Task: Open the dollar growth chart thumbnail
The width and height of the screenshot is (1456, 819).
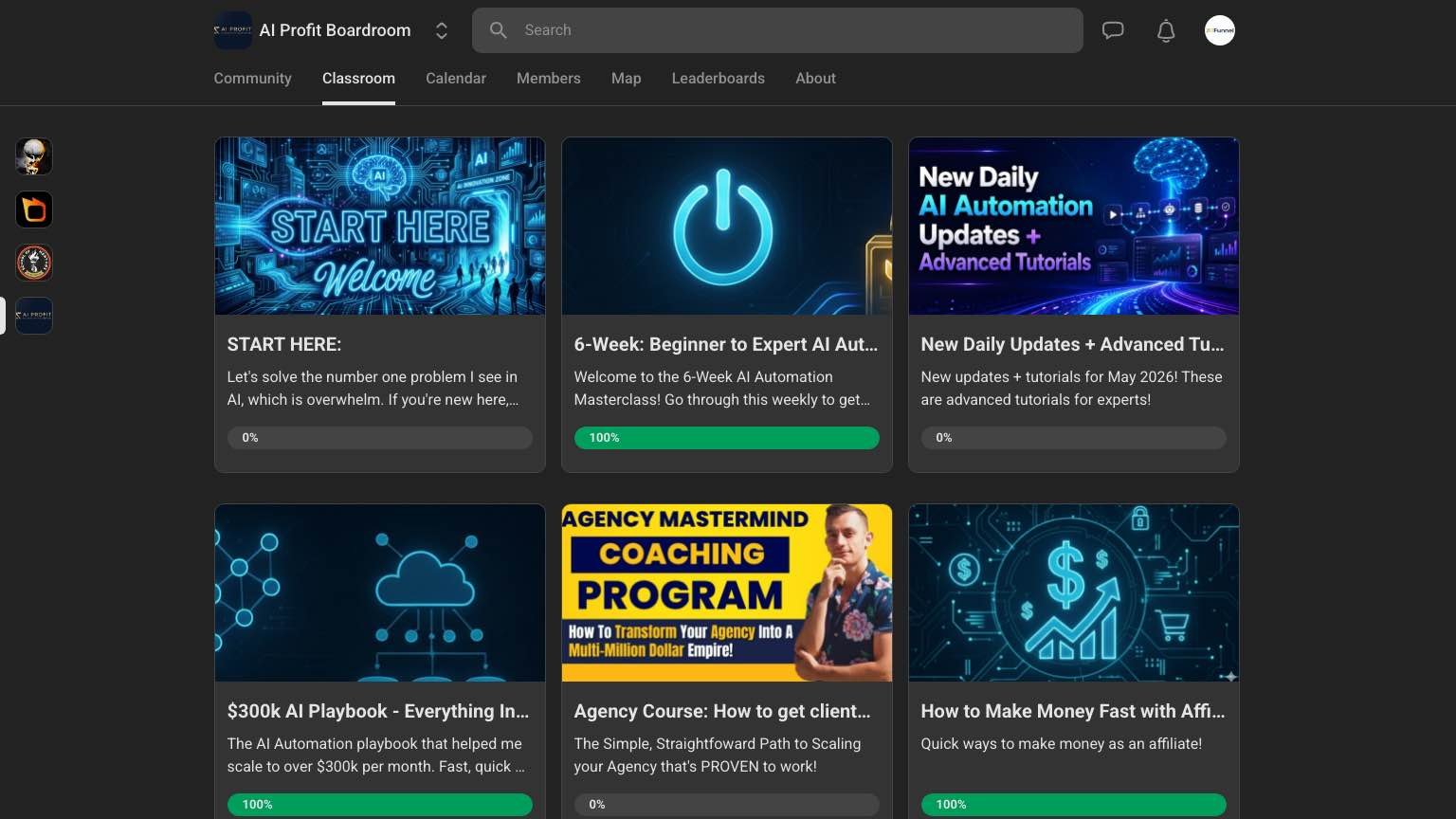Action: [x=1074, y=592]
